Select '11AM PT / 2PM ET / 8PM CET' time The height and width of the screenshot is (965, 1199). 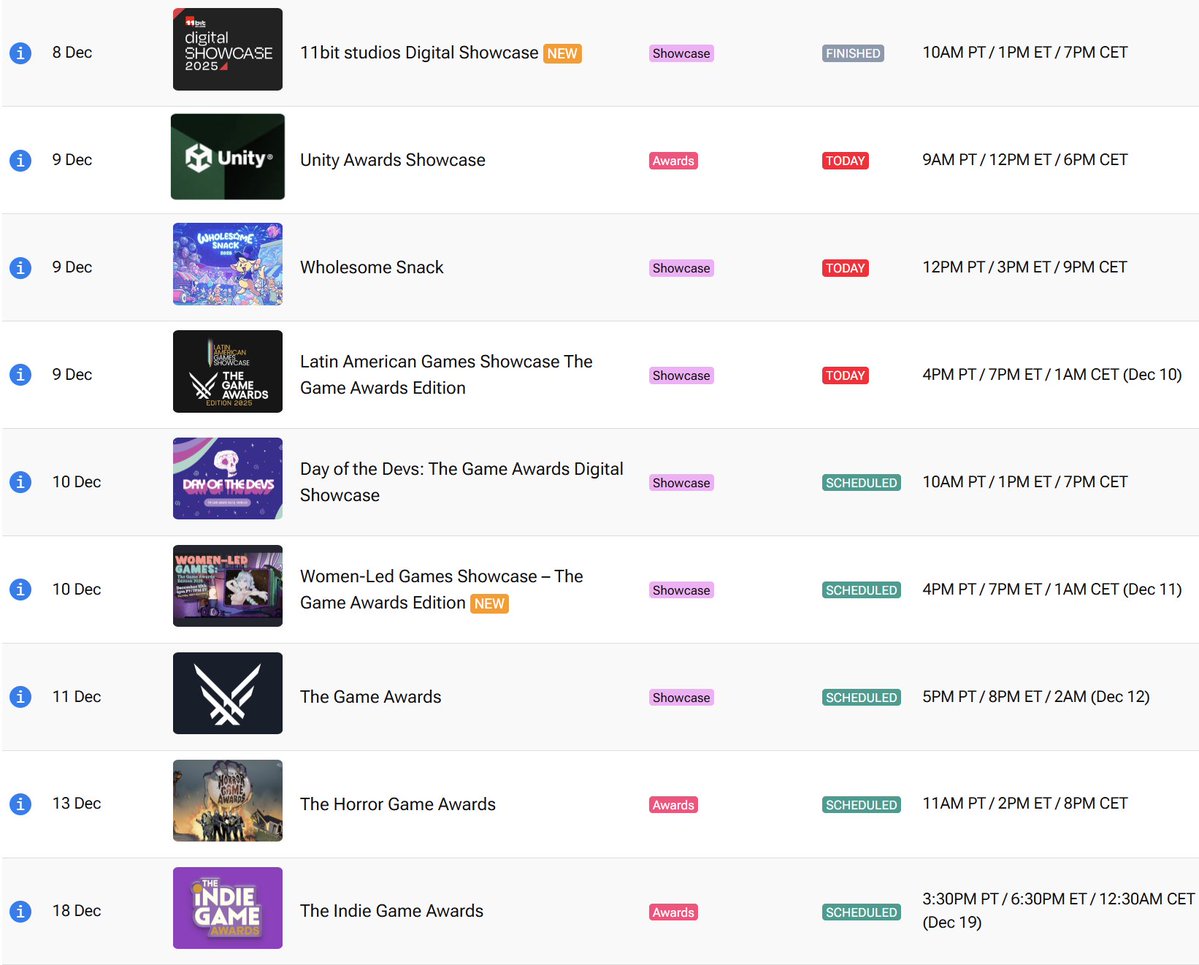(x=1025, y=804)
